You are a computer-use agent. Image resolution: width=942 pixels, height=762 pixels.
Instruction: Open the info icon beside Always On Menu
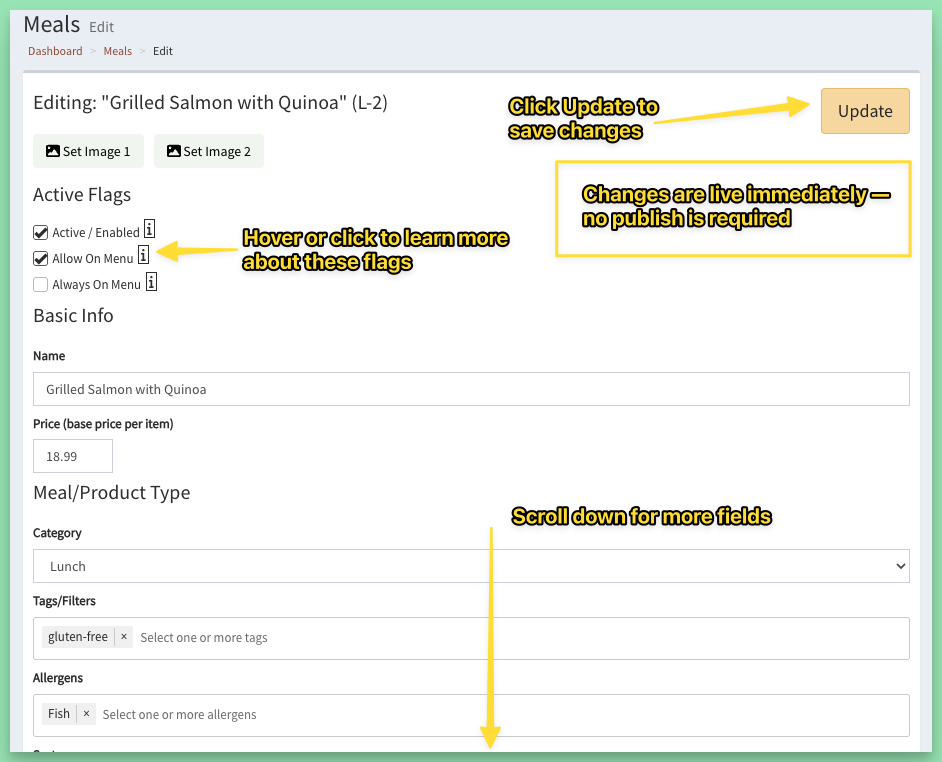(151, 281)
